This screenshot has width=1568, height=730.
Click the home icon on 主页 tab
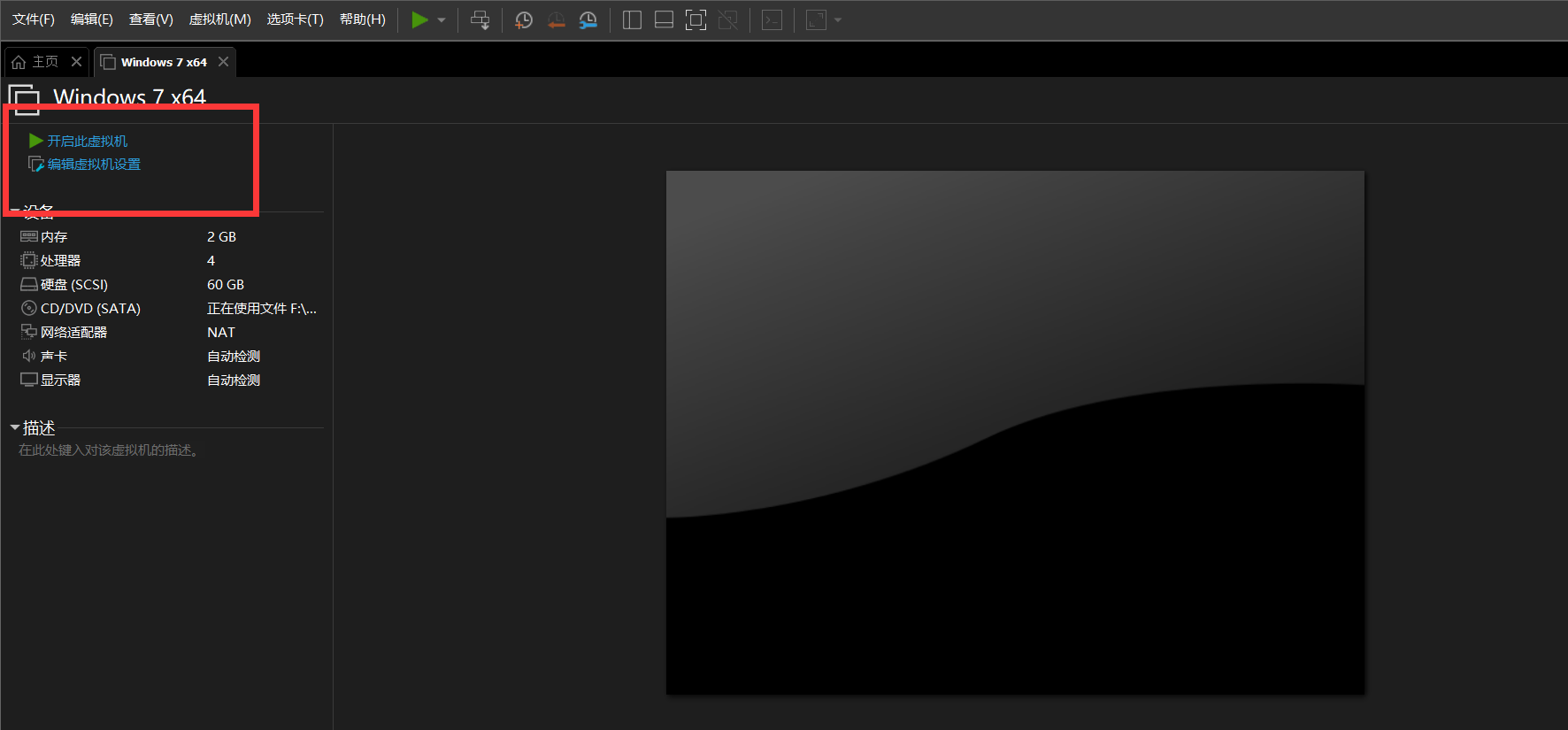click(x=19, y=62)
